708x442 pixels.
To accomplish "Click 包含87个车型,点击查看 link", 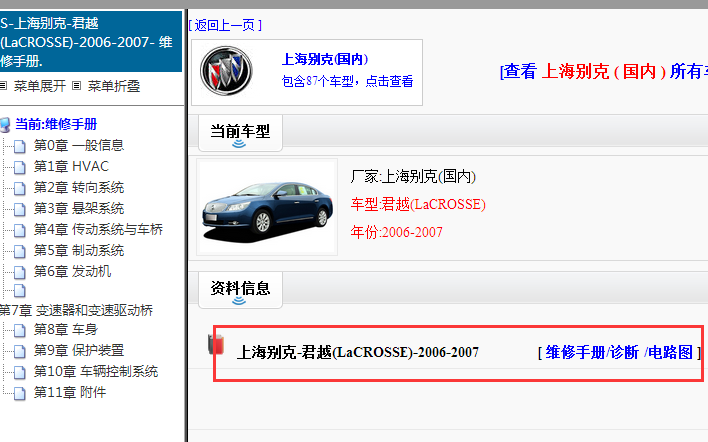I will click(x=347, y=81).
